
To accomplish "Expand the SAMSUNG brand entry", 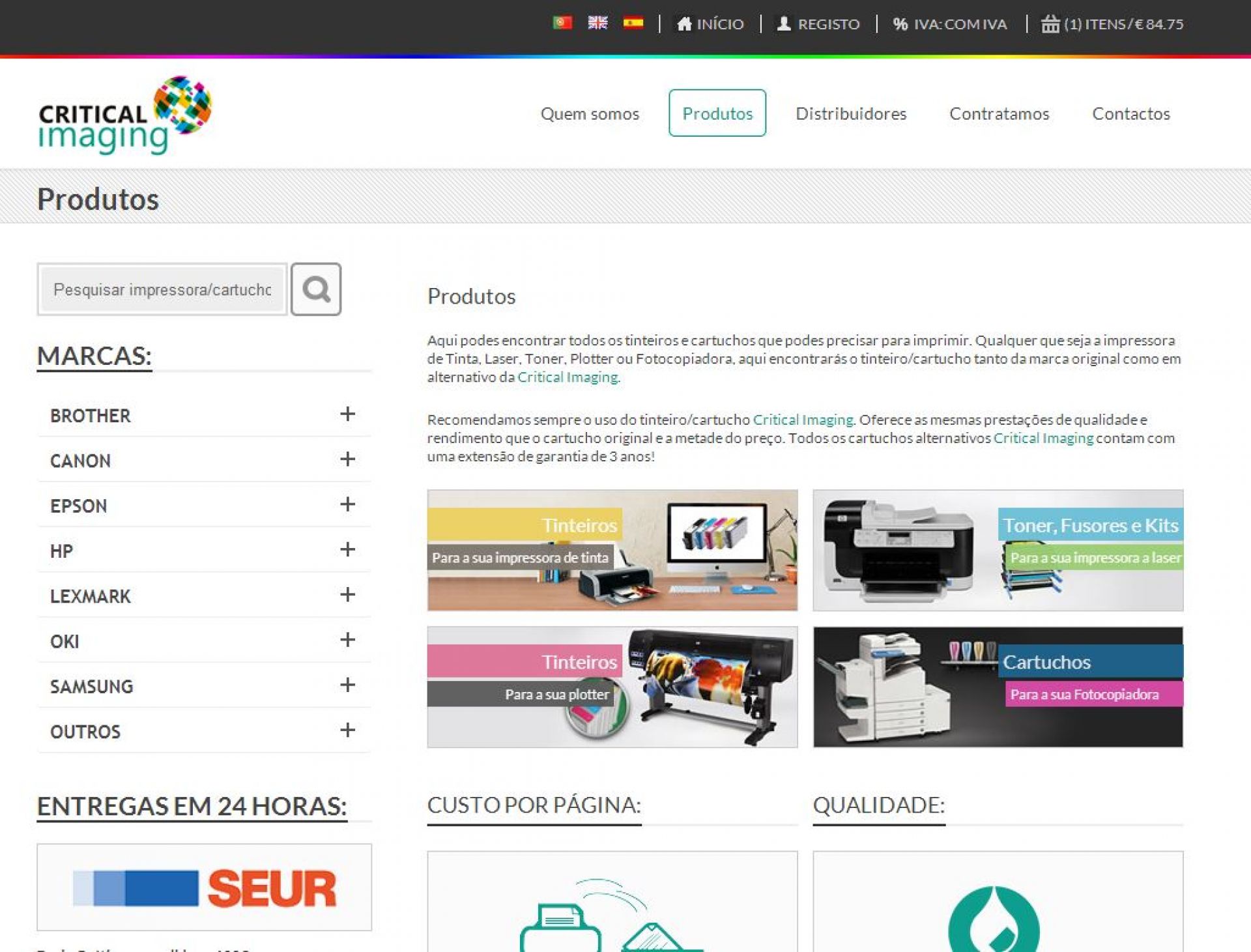I will pos(347,685).
